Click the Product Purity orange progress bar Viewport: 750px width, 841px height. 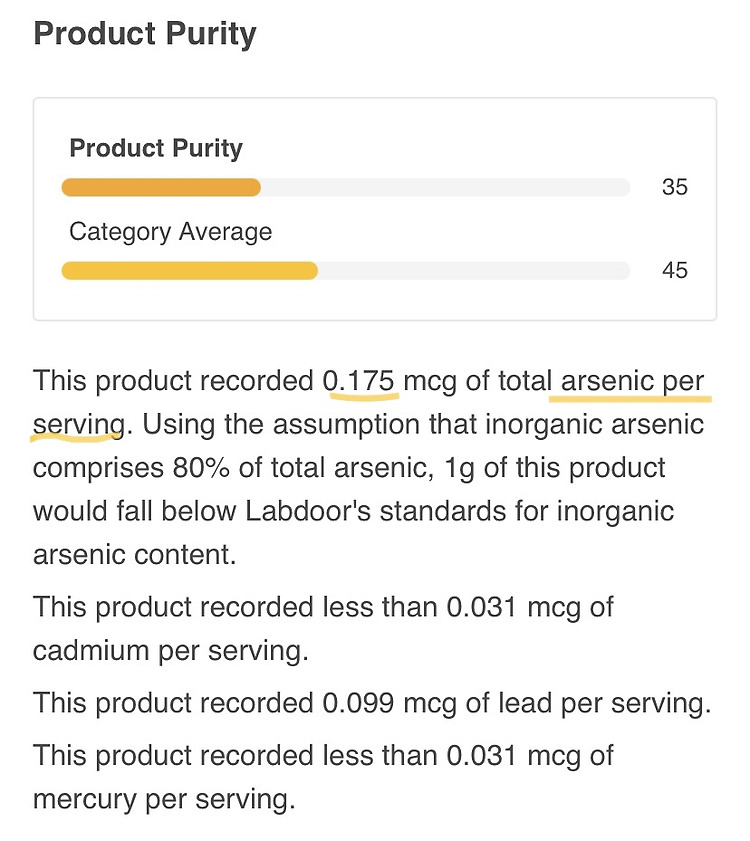pyautogui.click(x=161, y=188)
